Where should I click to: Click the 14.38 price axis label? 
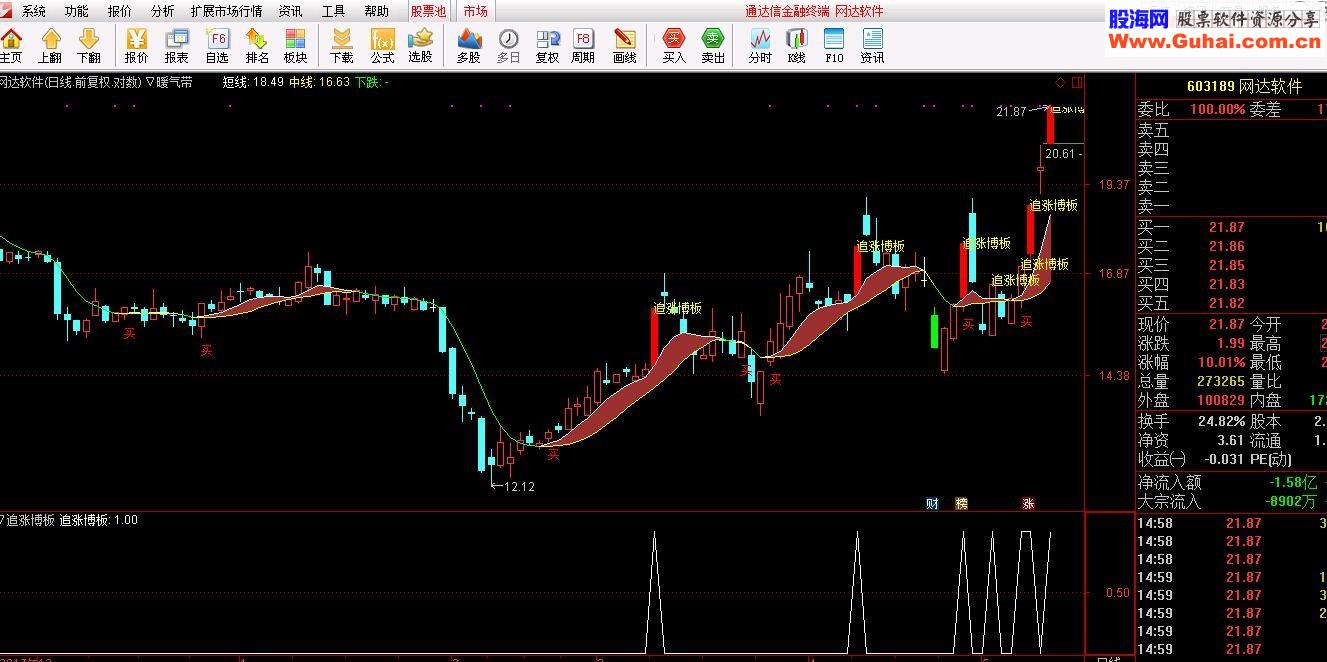1114,376
